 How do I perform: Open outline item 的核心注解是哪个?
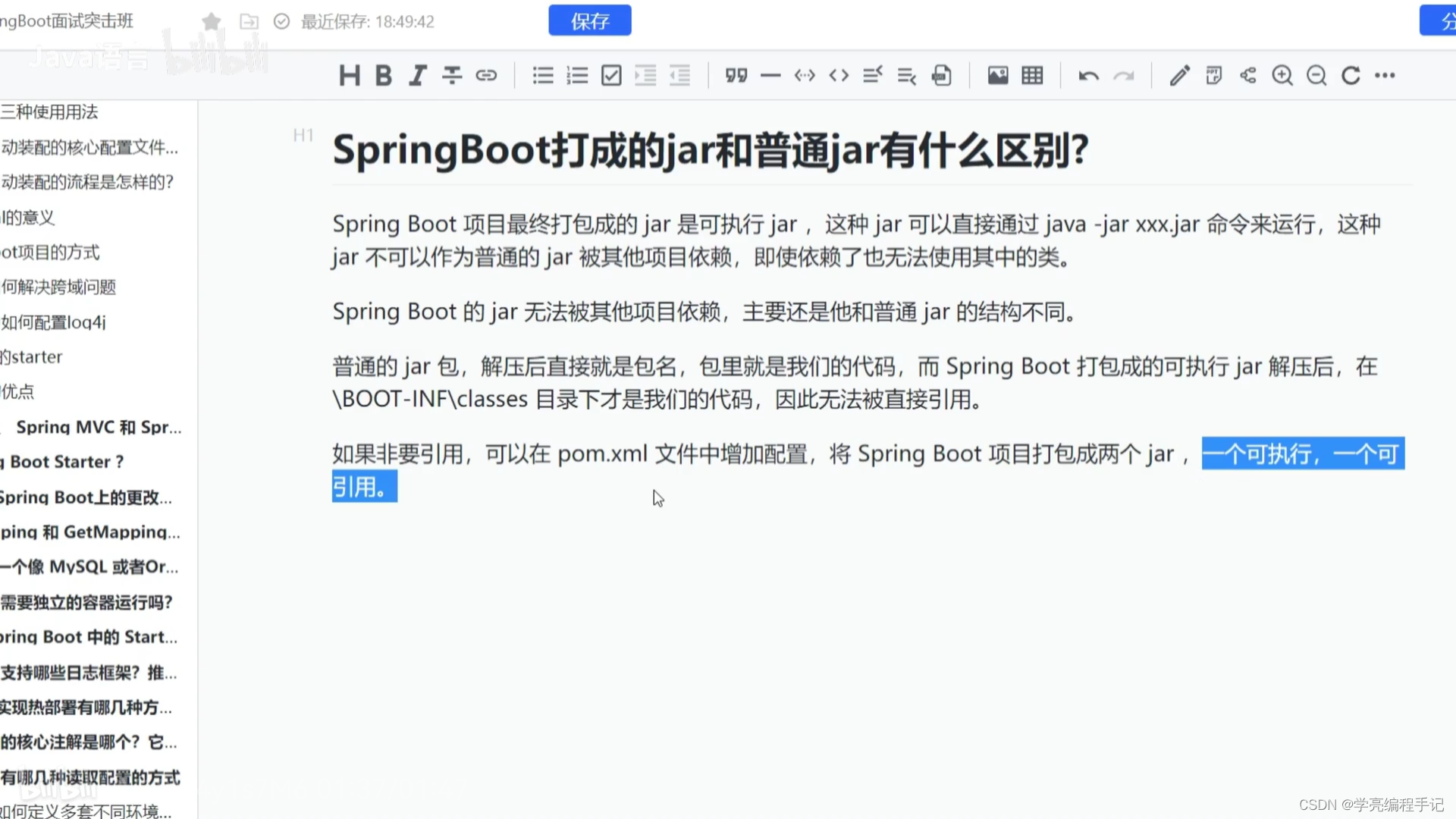pos(89,742)
